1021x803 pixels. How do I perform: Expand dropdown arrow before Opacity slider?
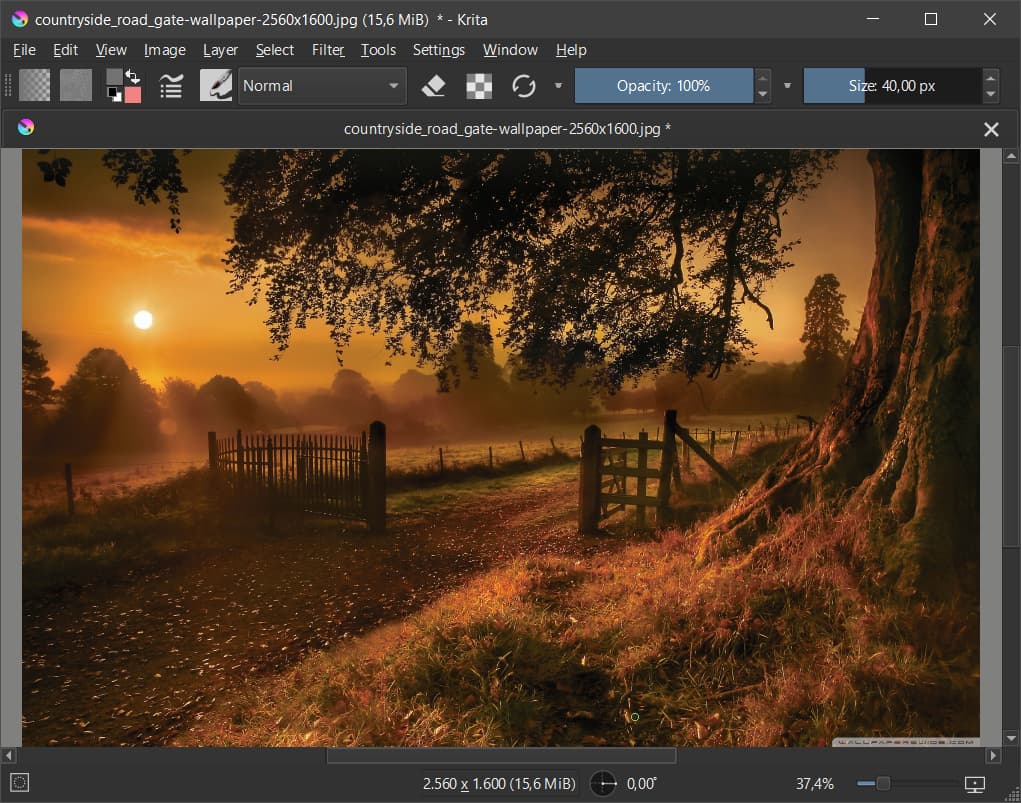[558, 86]
